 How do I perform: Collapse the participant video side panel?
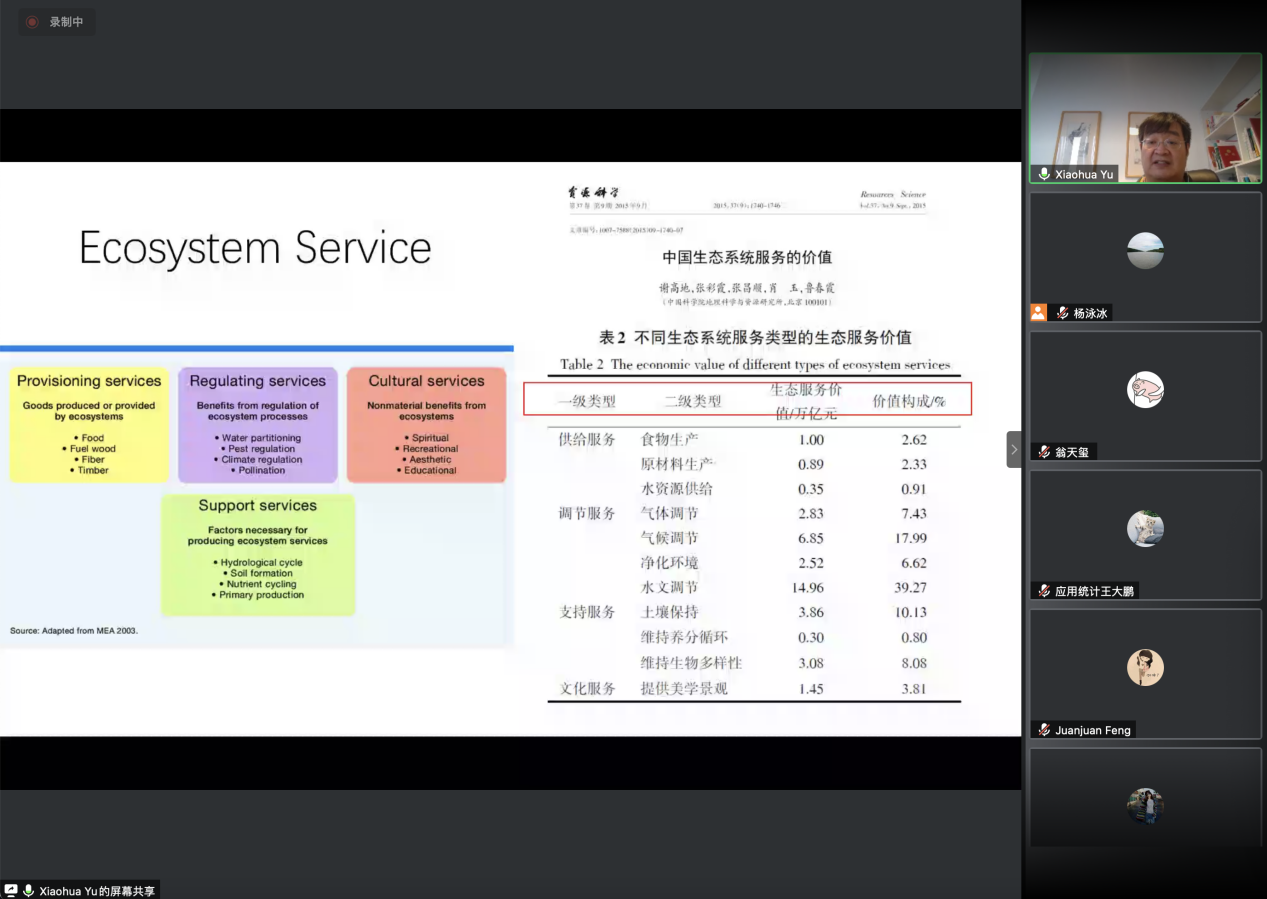click(x=1013, y=450)
